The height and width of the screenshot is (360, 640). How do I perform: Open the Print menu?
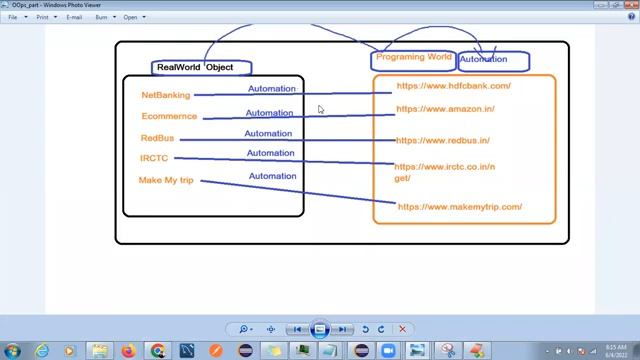pyautogui.click(x=42, y=17)
